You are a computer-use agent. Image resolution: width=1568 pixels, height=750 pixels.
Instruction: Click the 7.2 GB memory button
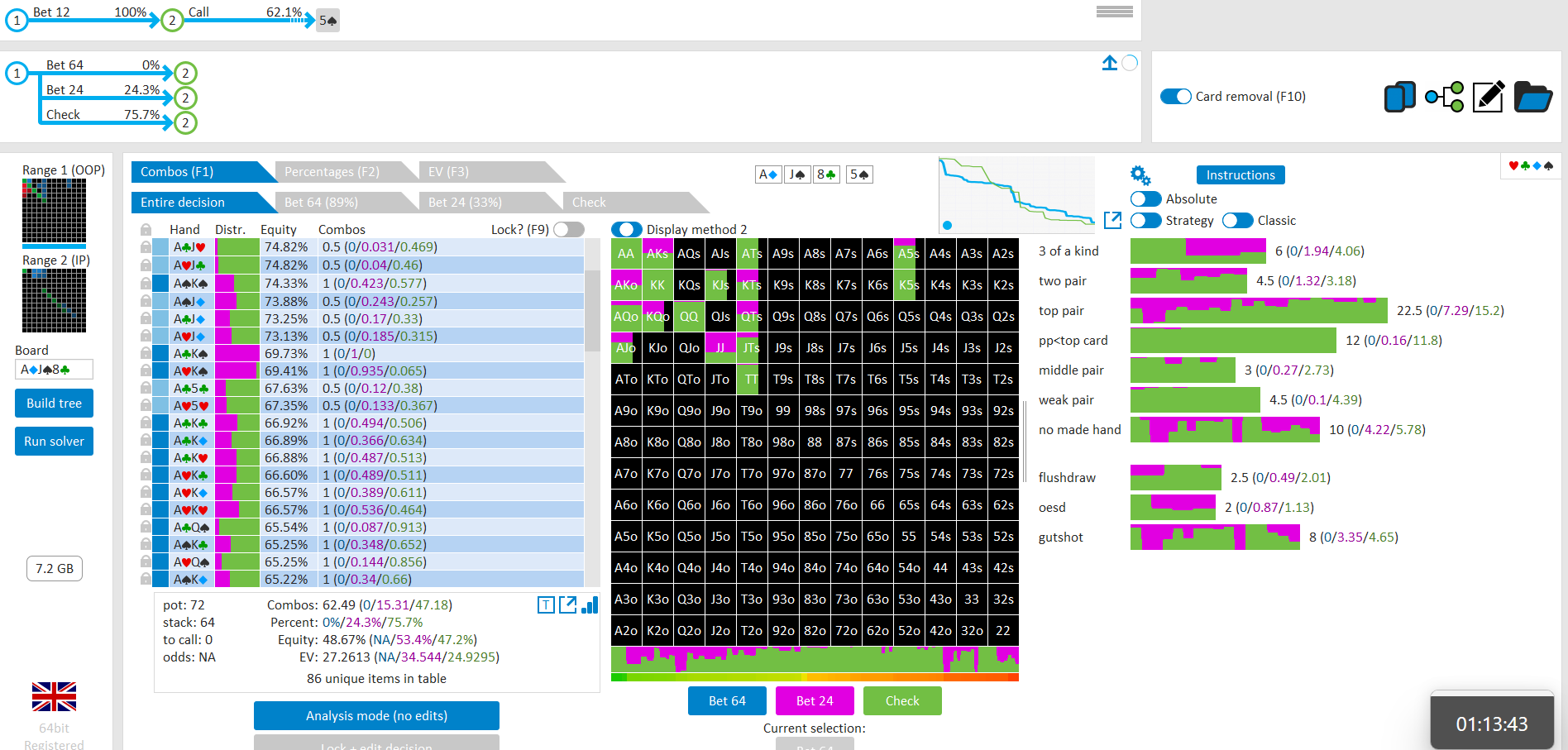tap(55, 569)
